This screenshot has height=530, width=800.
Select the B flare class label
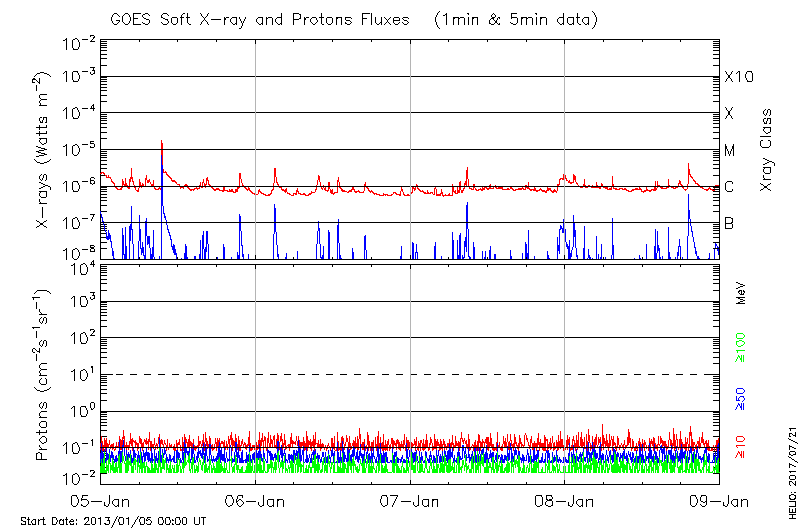point(729,223)
